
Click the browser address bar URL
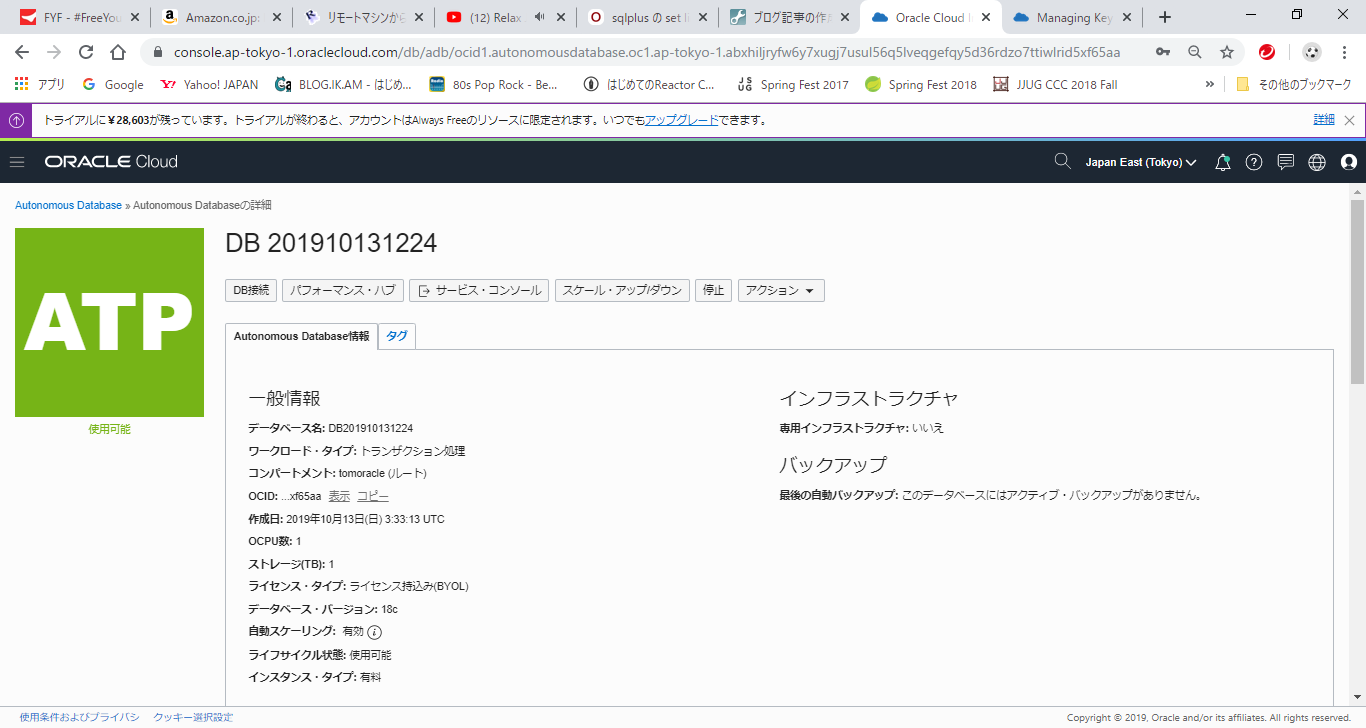point(647,52)
